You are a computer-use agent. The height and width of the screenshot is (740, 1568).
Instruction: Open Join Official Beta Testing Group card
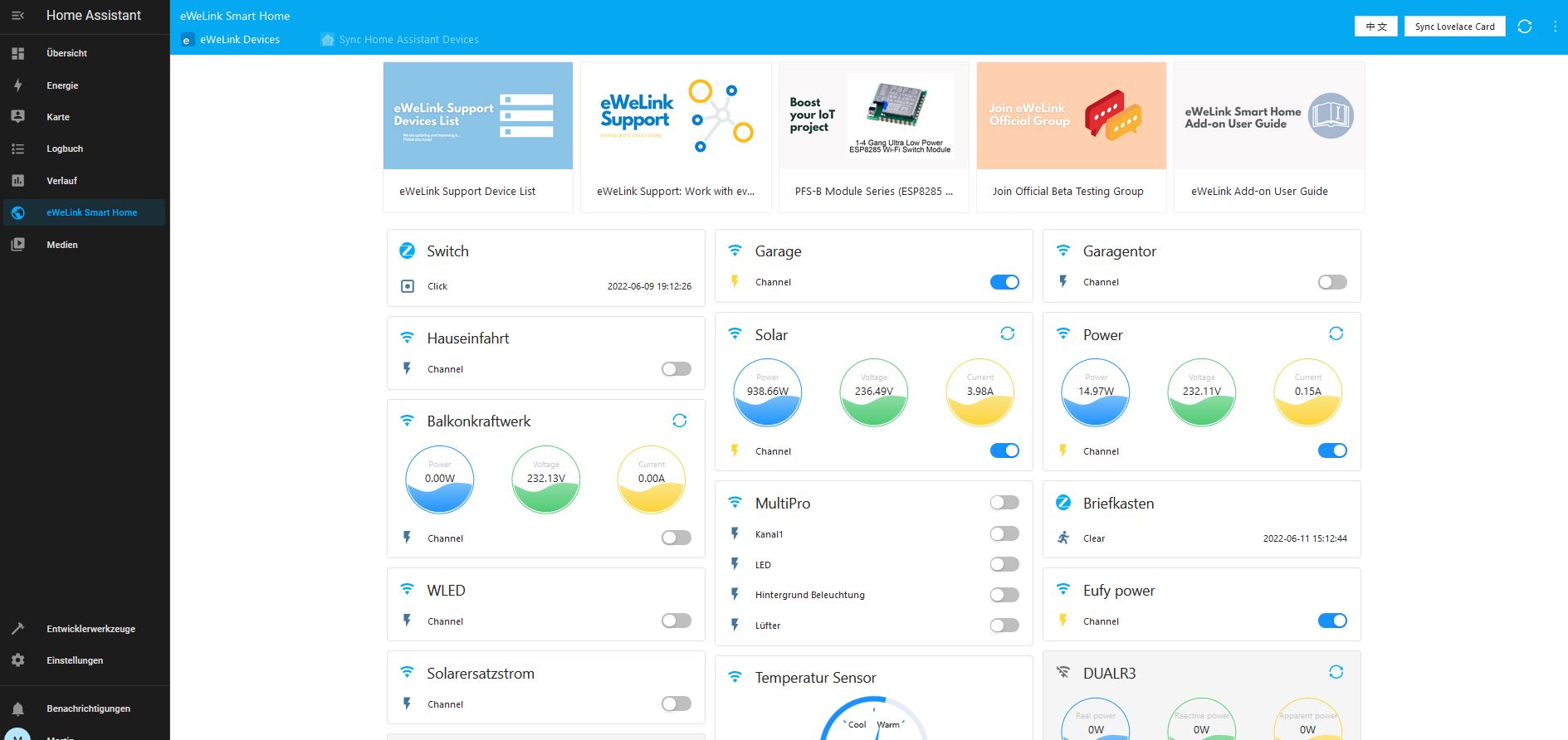click(1072, 138)
